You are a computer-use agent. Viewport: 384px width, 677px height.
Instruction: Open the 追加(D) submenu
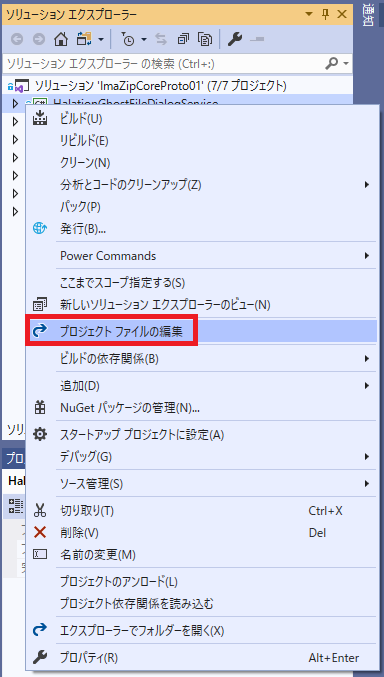201,386
